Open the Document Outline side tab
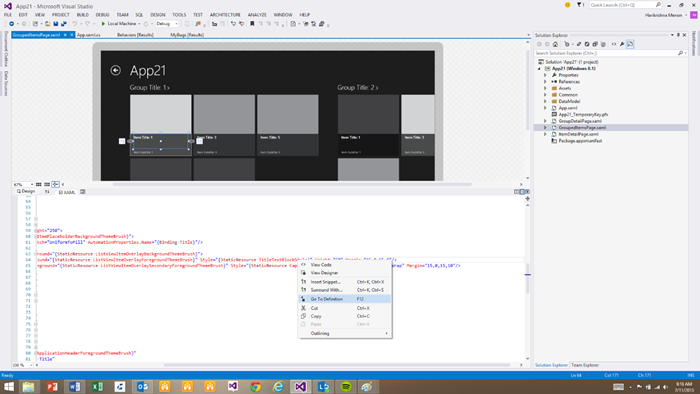 (x=6, y=48)
